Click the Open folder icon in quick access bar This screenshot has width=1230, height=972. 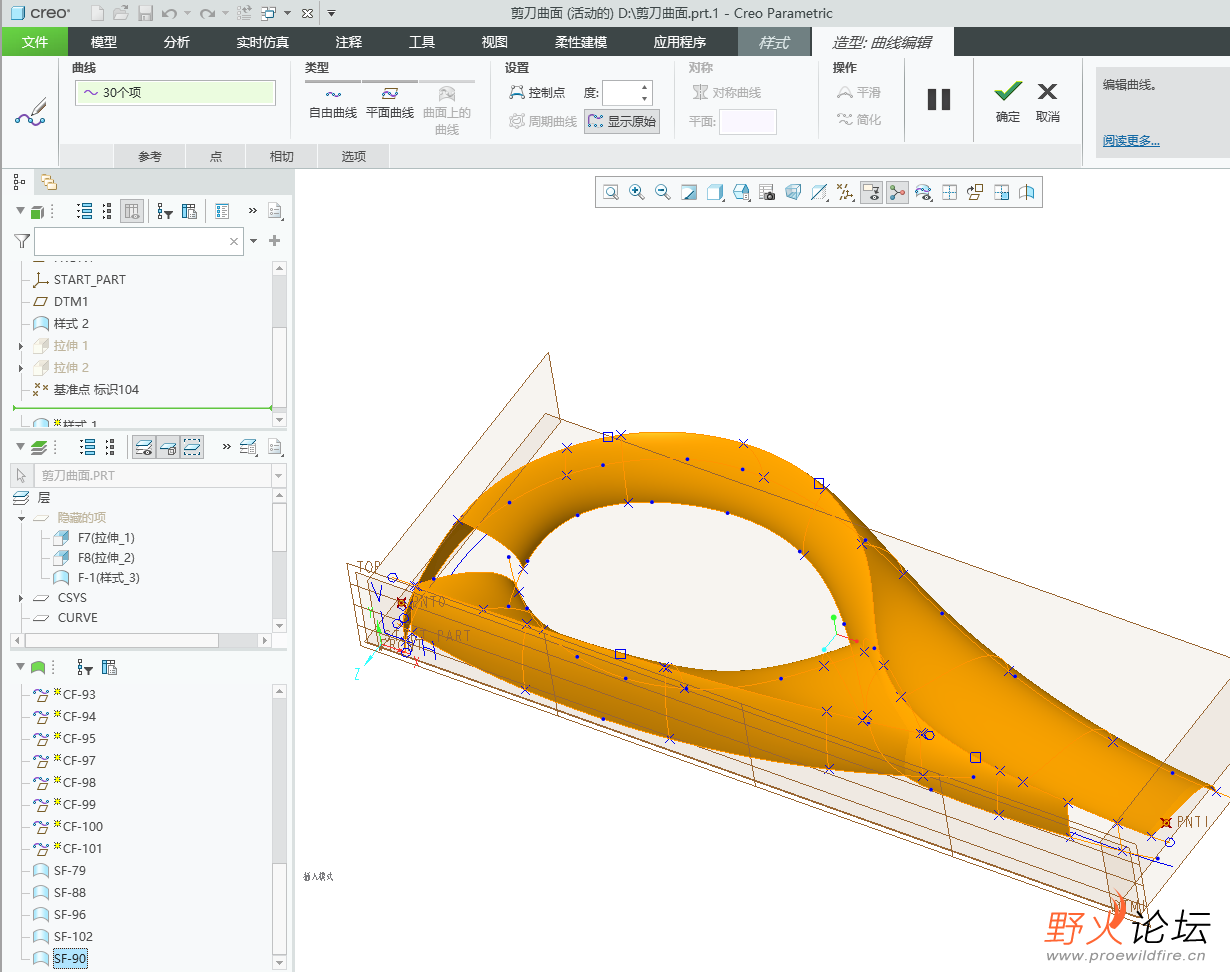pos(121,14)
